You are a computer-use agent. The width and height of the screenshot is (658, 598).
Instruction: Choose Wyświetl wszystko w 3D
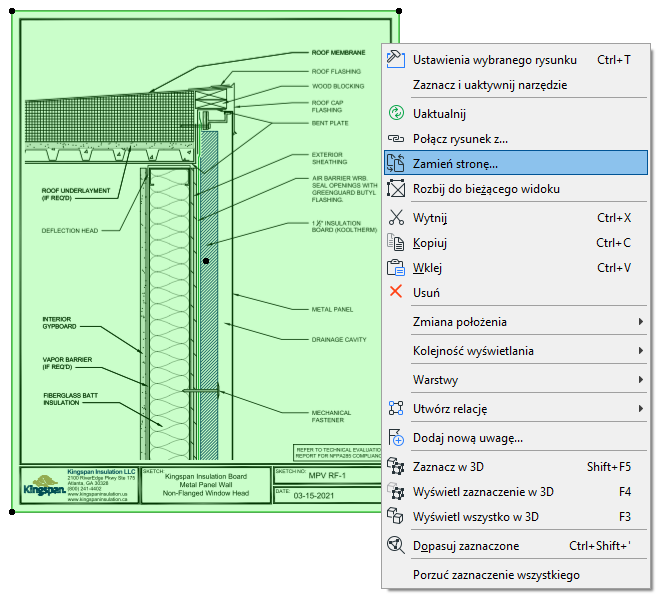point(475,517)
